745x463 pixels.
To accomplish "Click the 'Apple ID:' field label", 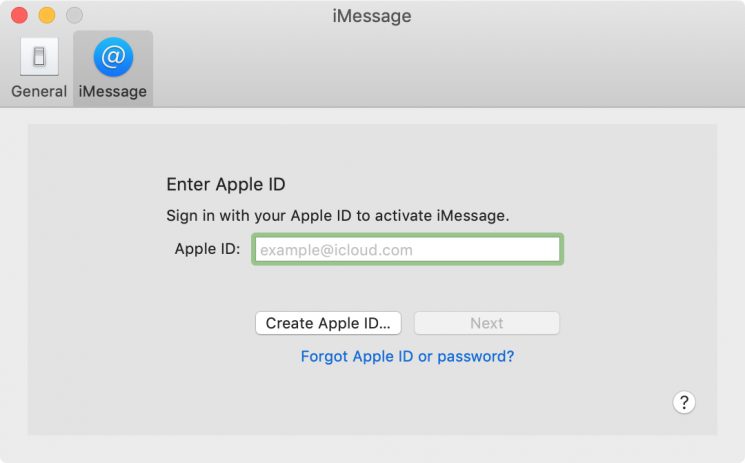I will pyautogui.click(x=207, y=249).
